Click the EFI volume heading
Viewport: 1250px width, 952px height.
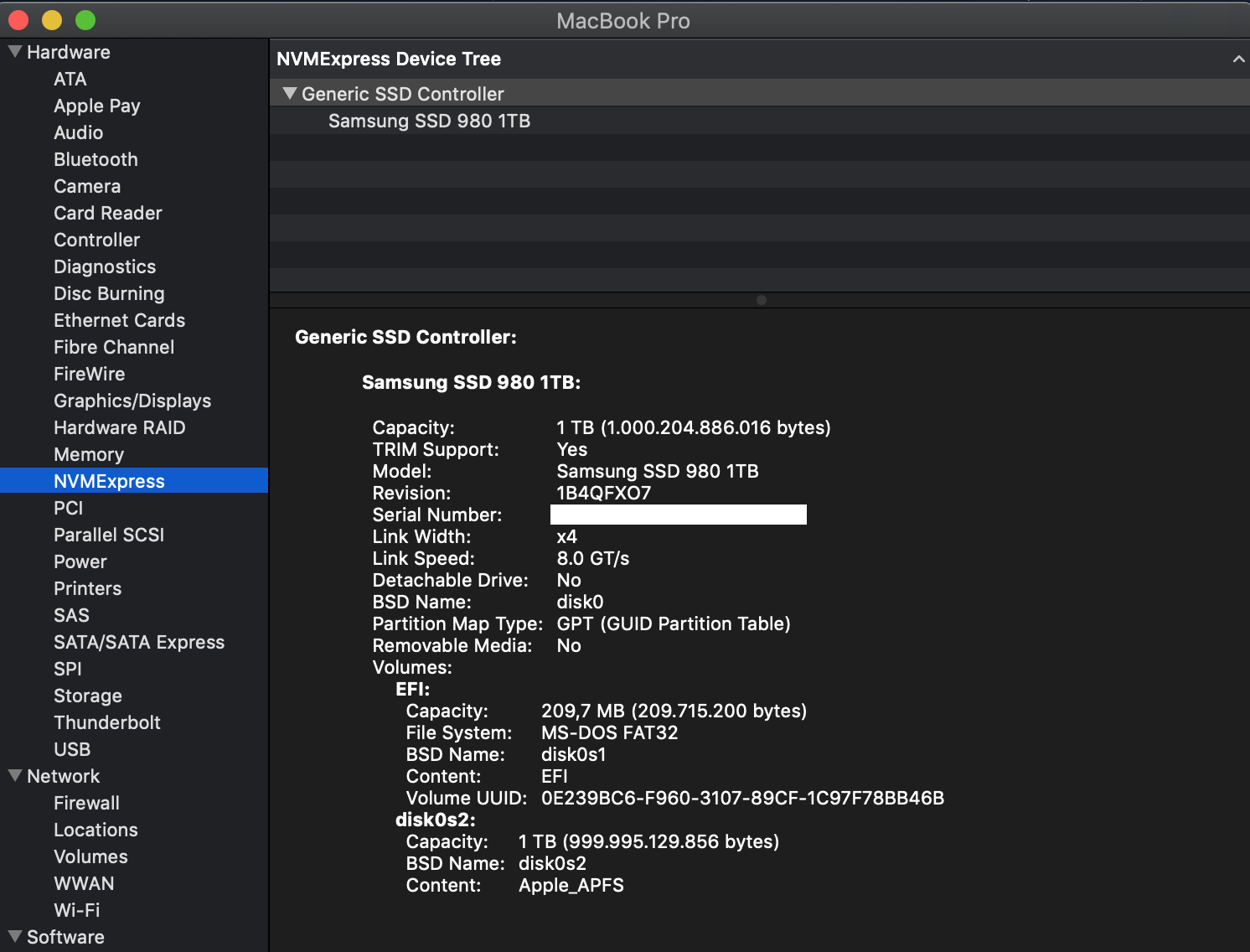[x=413, y=689]
